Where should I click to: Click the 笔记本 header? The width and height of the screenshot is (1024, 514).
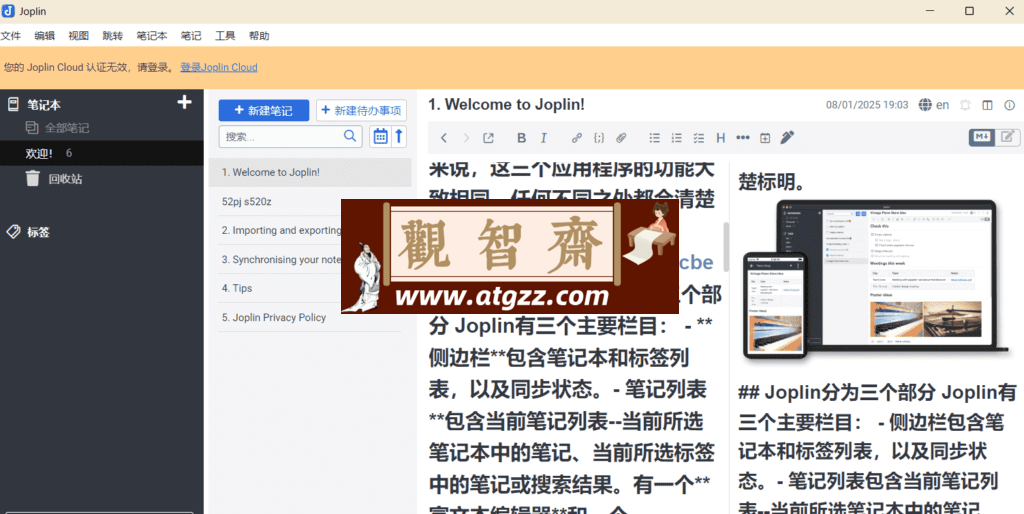(x=44, y=104)
